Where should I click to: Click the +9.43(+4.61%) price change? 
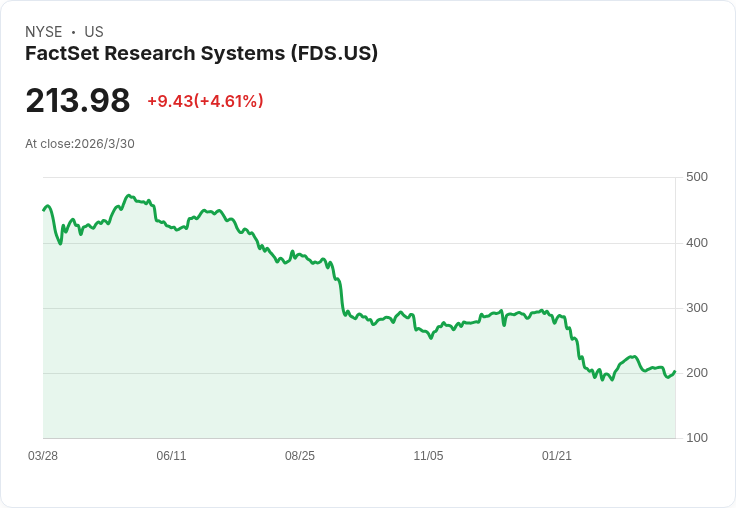[x=205, y=101]
